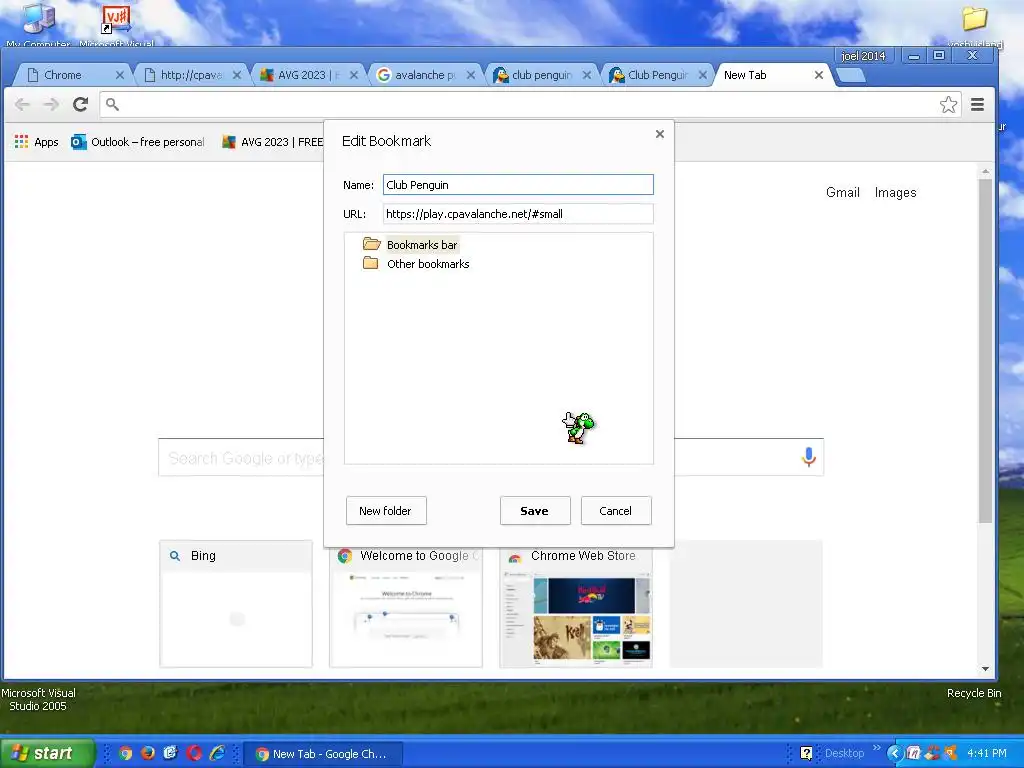The image size is (1024, 768).
Task: Reload the current page
Action: coord(80,104)
